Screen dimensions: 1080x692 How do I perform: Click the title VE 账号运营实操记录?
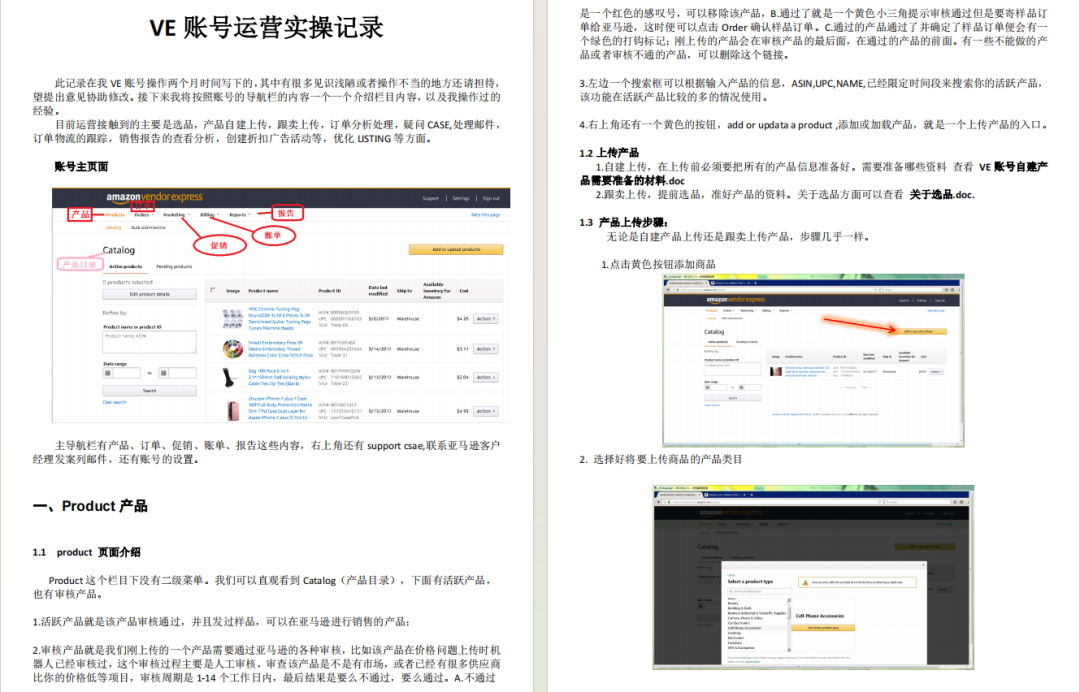click(267, 28)
